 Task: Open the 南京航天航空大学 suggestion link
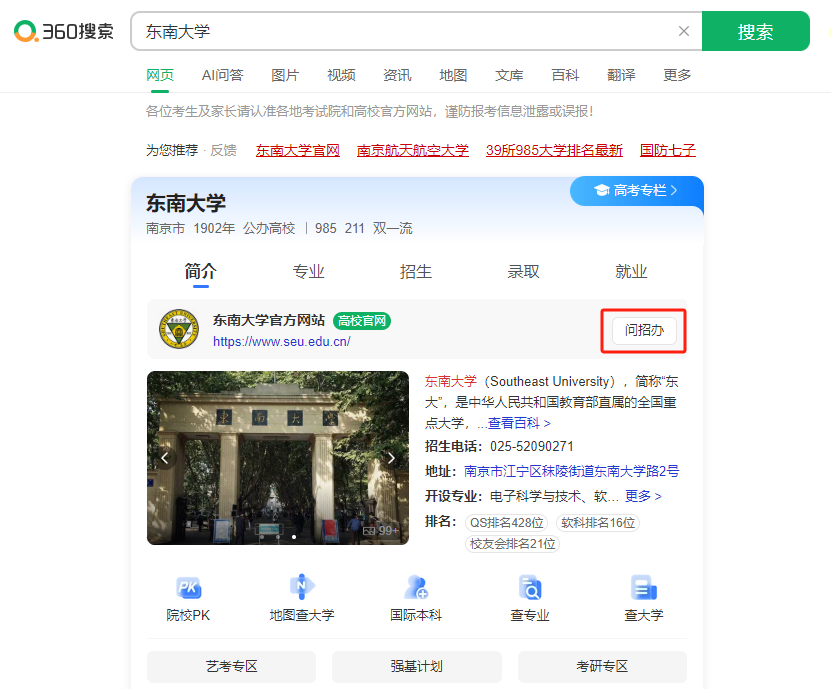click(x=413, y=151)
